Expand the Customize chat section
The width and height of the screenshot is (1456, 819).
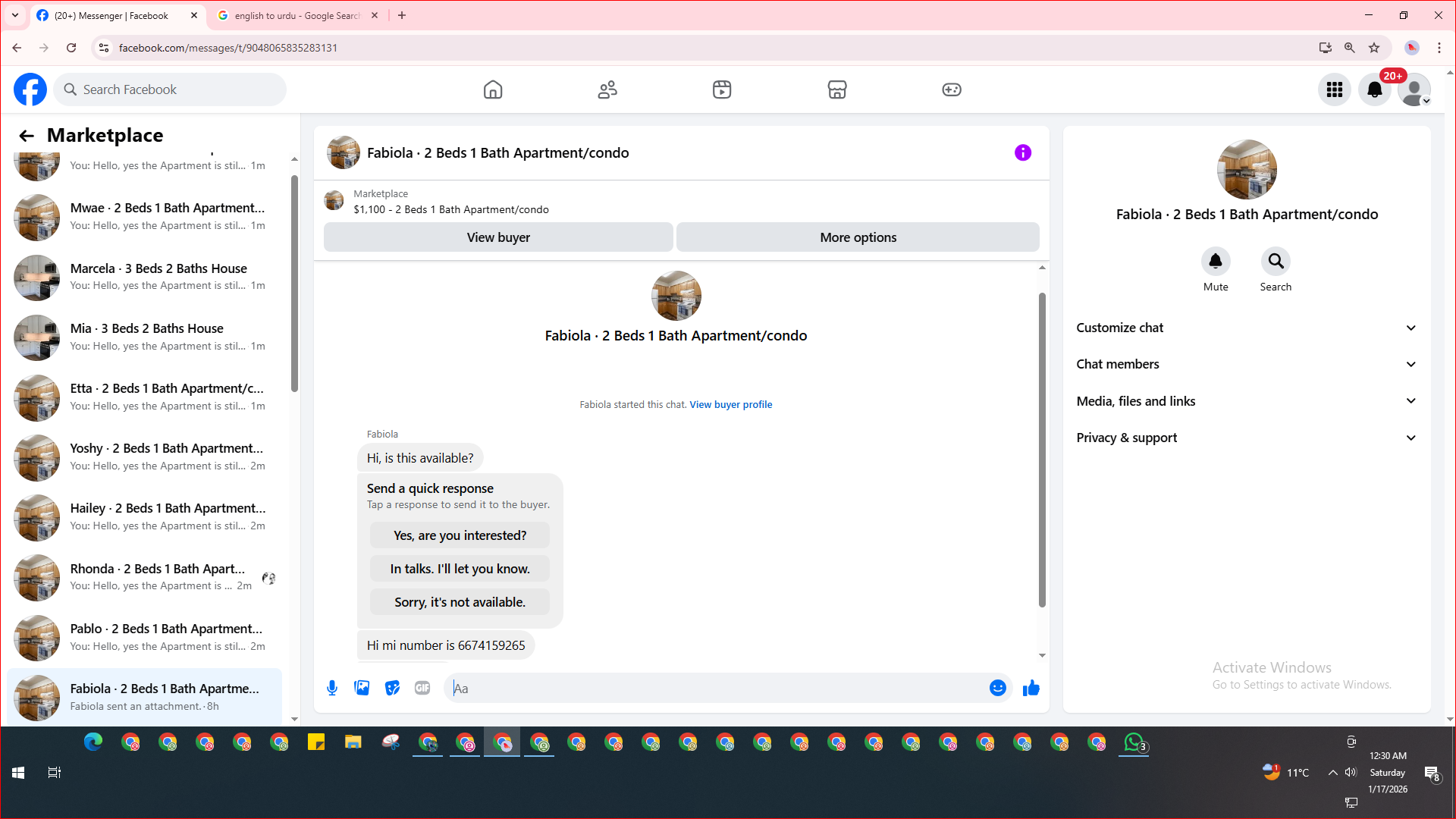click(1247, 328)
